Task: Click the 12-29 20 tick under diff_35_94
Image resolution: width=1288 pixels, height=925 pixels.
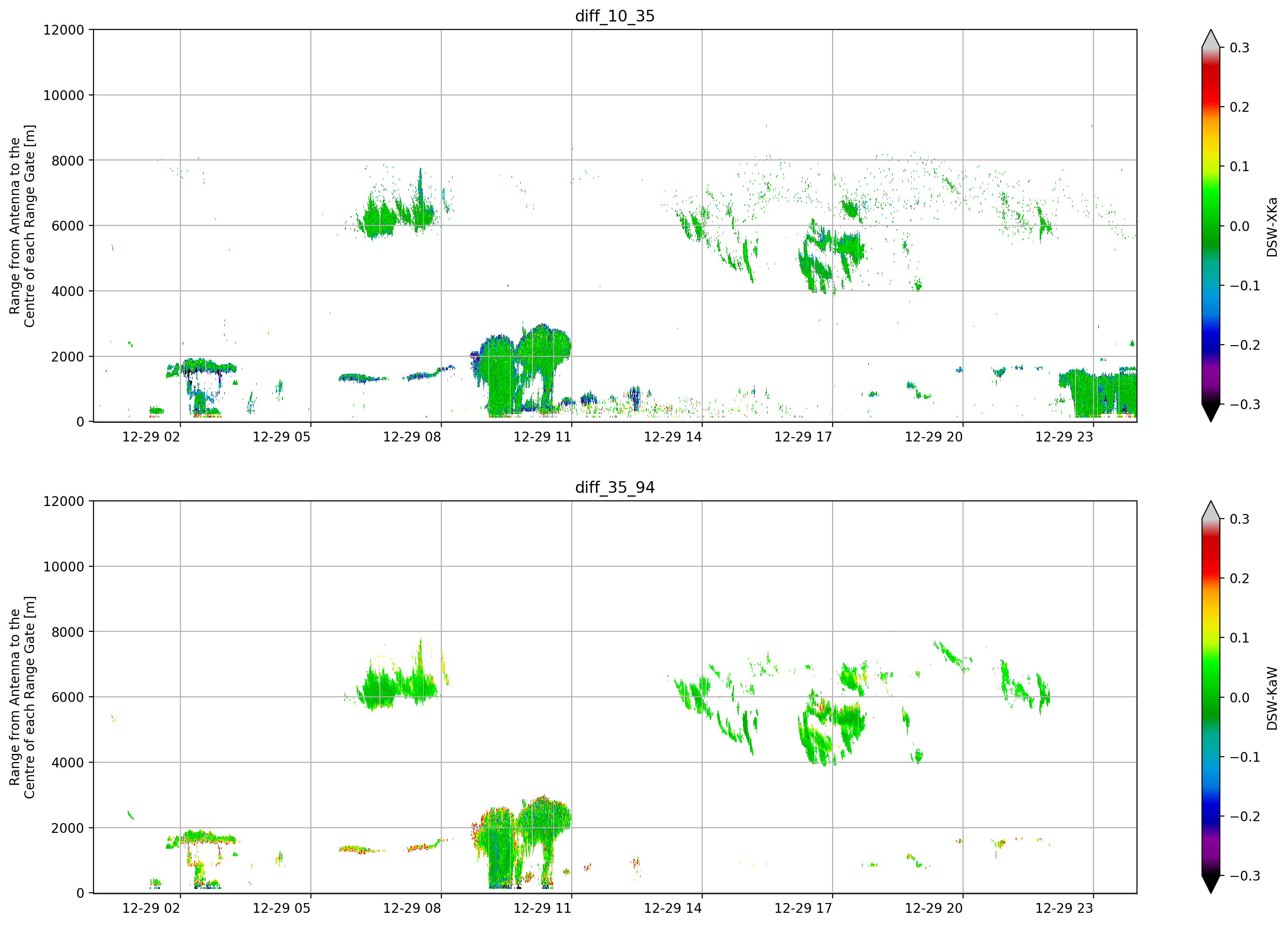Action: point(934,909)
